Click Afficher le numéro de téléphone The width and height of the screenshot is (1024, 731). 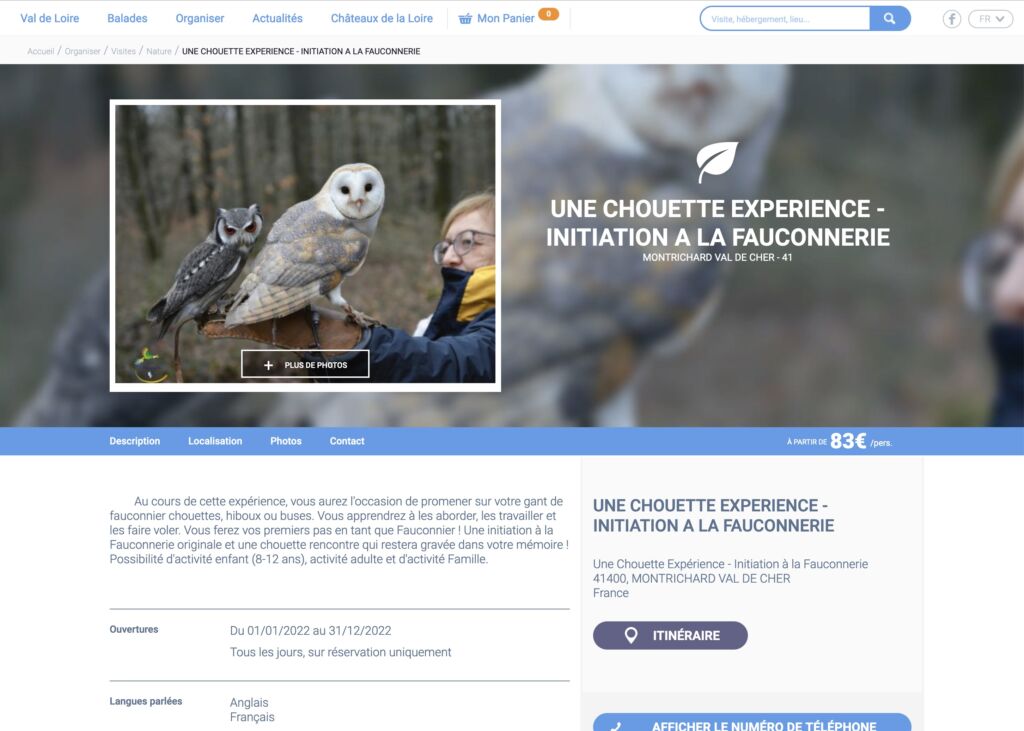coord(752,723)
